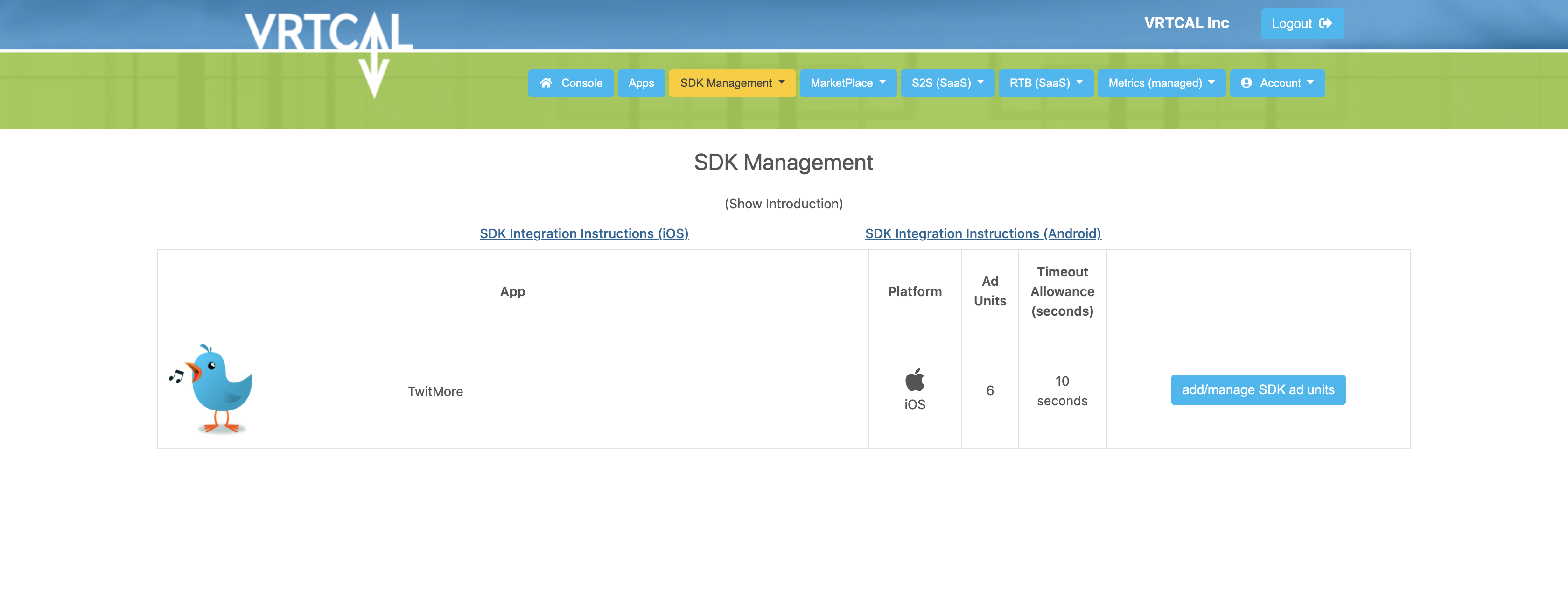The image size is (1568, 594).
Task: Click the 10 seconds timeout value
Action: coord(1062,390)
